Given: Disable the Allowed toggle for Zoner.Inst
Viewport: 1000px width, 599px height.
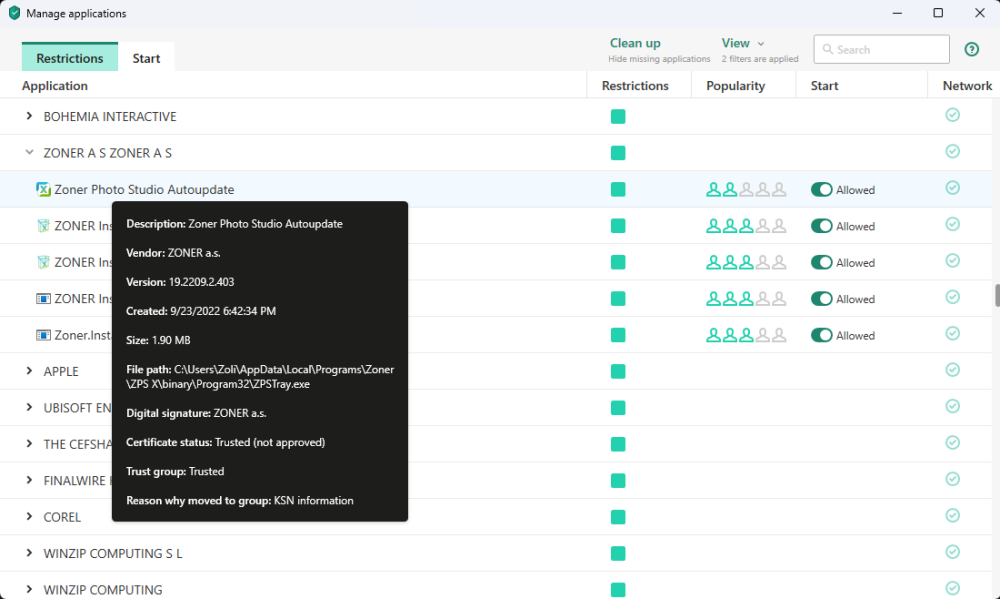Looking at the screenshot, I should click(822, 334).
